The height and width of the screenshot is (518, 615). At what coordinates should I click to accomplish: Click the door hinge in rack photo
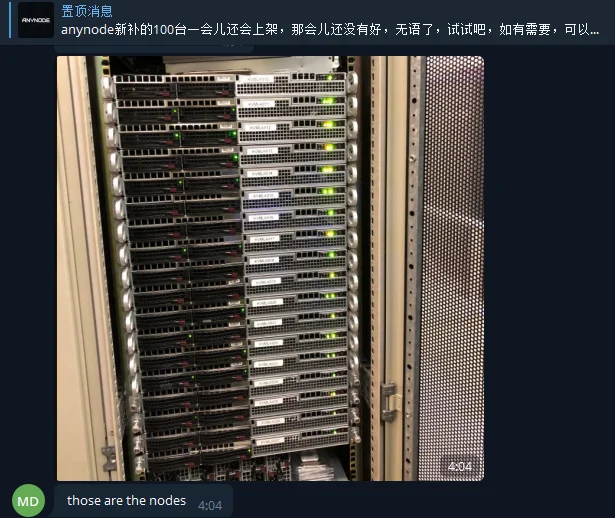click(389, 401)
